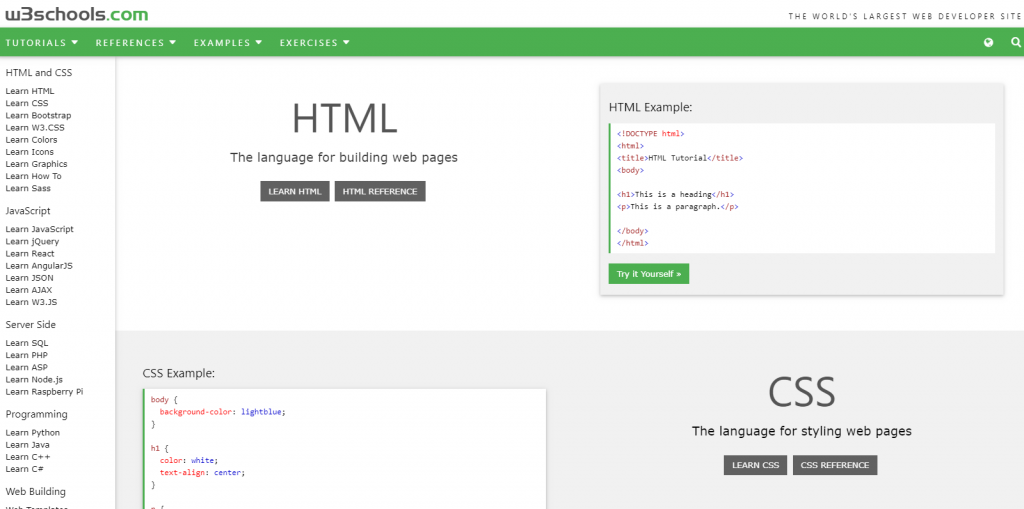The height and width of the screenshot is (509, 1024).
Task: Click the LEARN CSS button
Action: tap(755, 465)
